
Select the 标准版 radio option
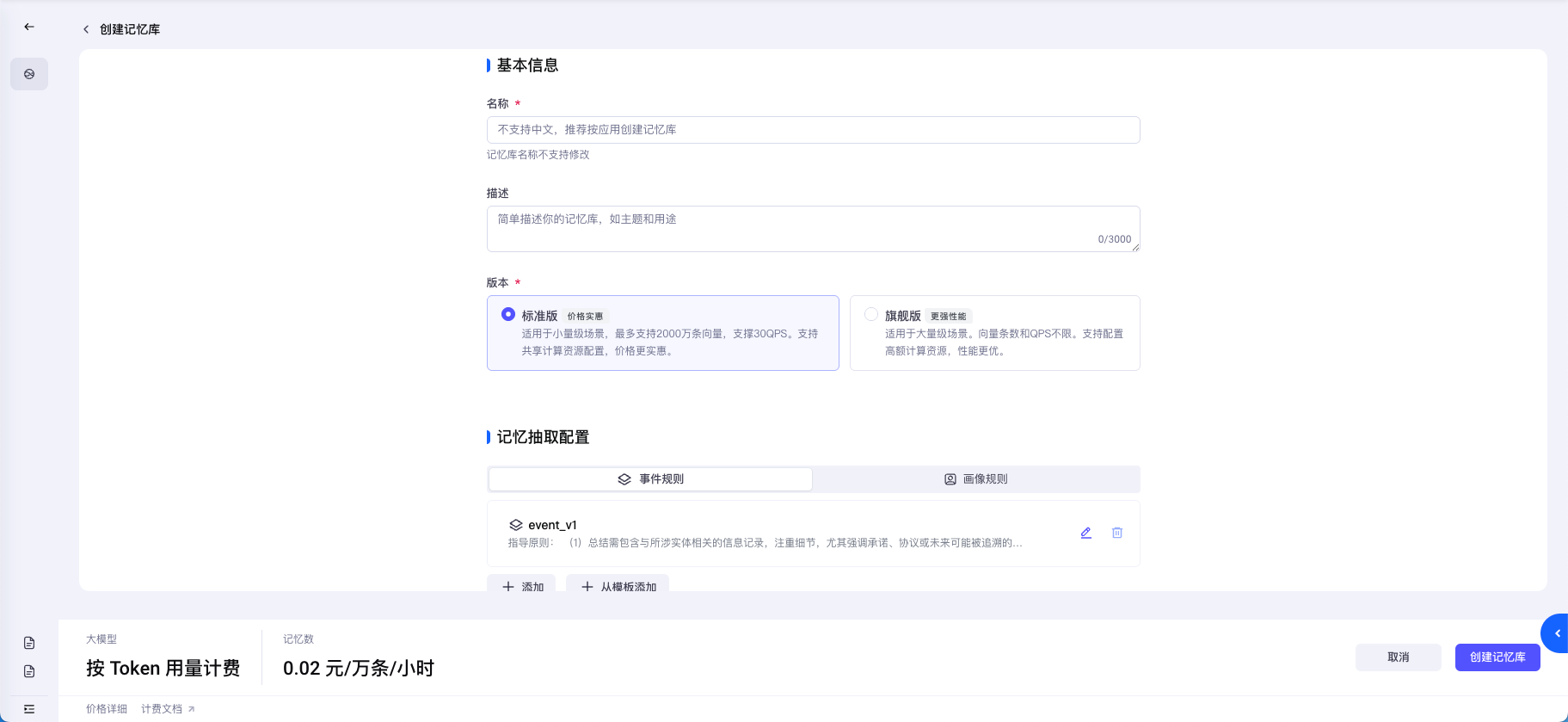tap(508, 315)
